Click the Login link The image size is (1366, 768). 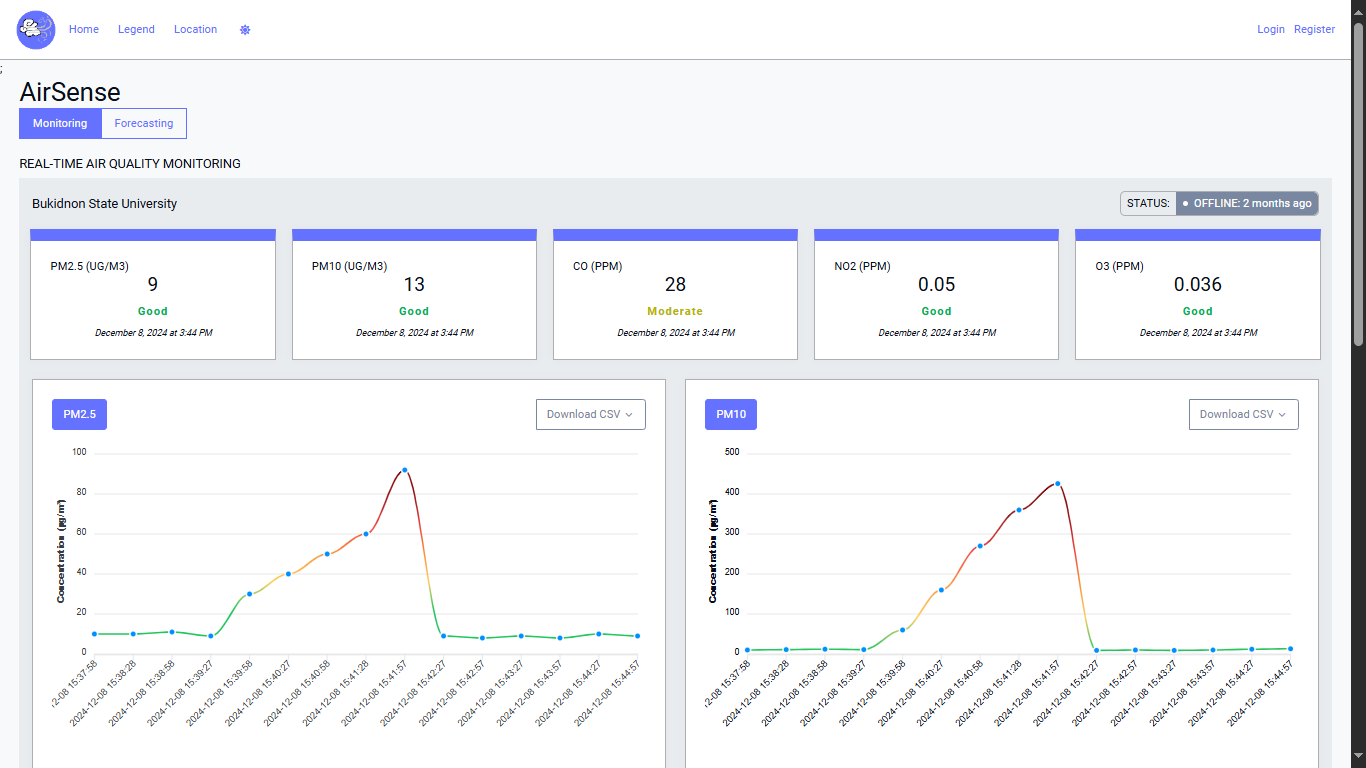(1271, 30)
